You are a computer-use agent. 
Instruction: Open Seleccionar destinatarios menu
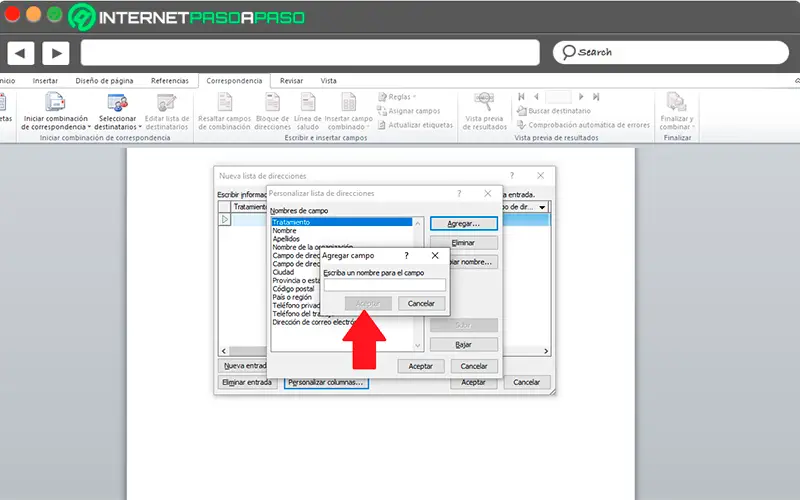click(118, 111)
